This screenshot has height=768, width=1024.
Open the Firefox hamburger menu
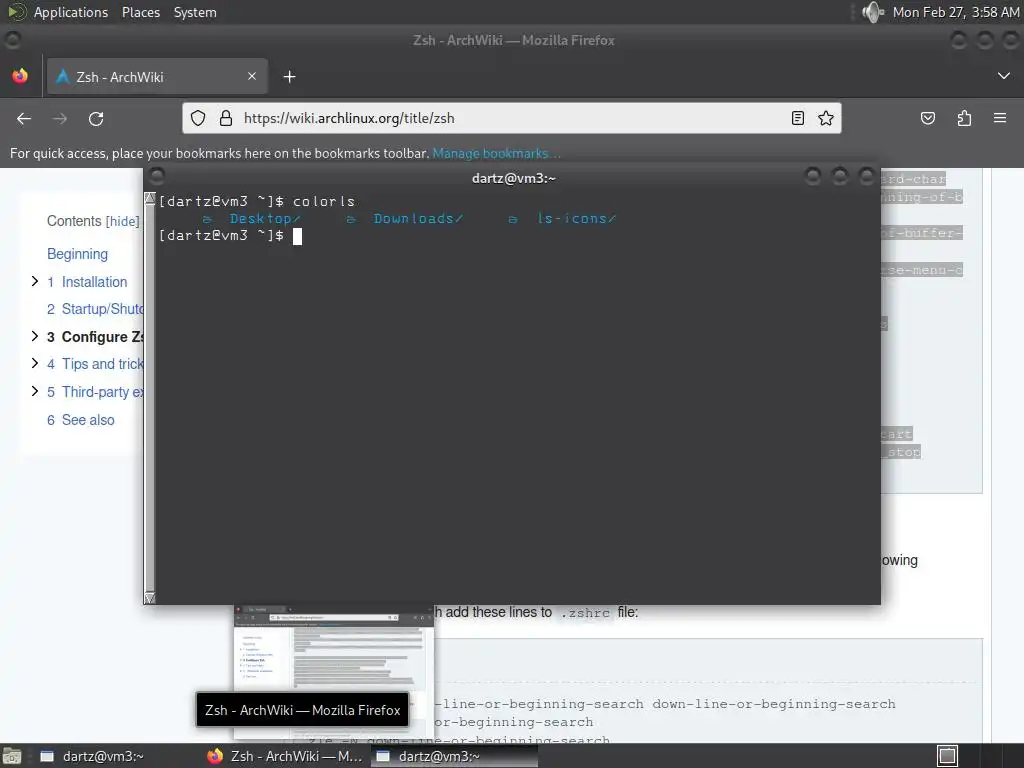tap(1000, 118)
